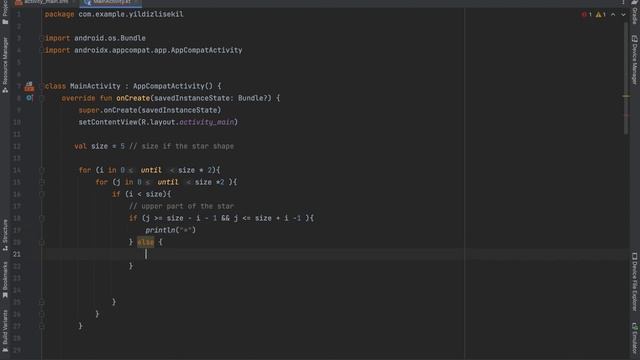Click closing brace on line 22
Screen dimensions: 640x360
pos(131,266)
